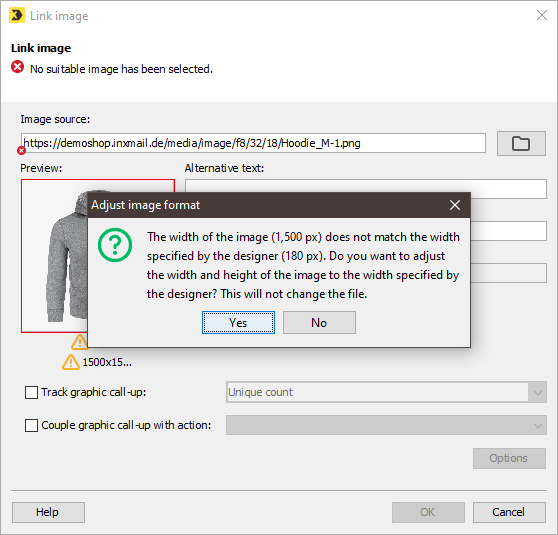Close the Link image window

[542, 15]
